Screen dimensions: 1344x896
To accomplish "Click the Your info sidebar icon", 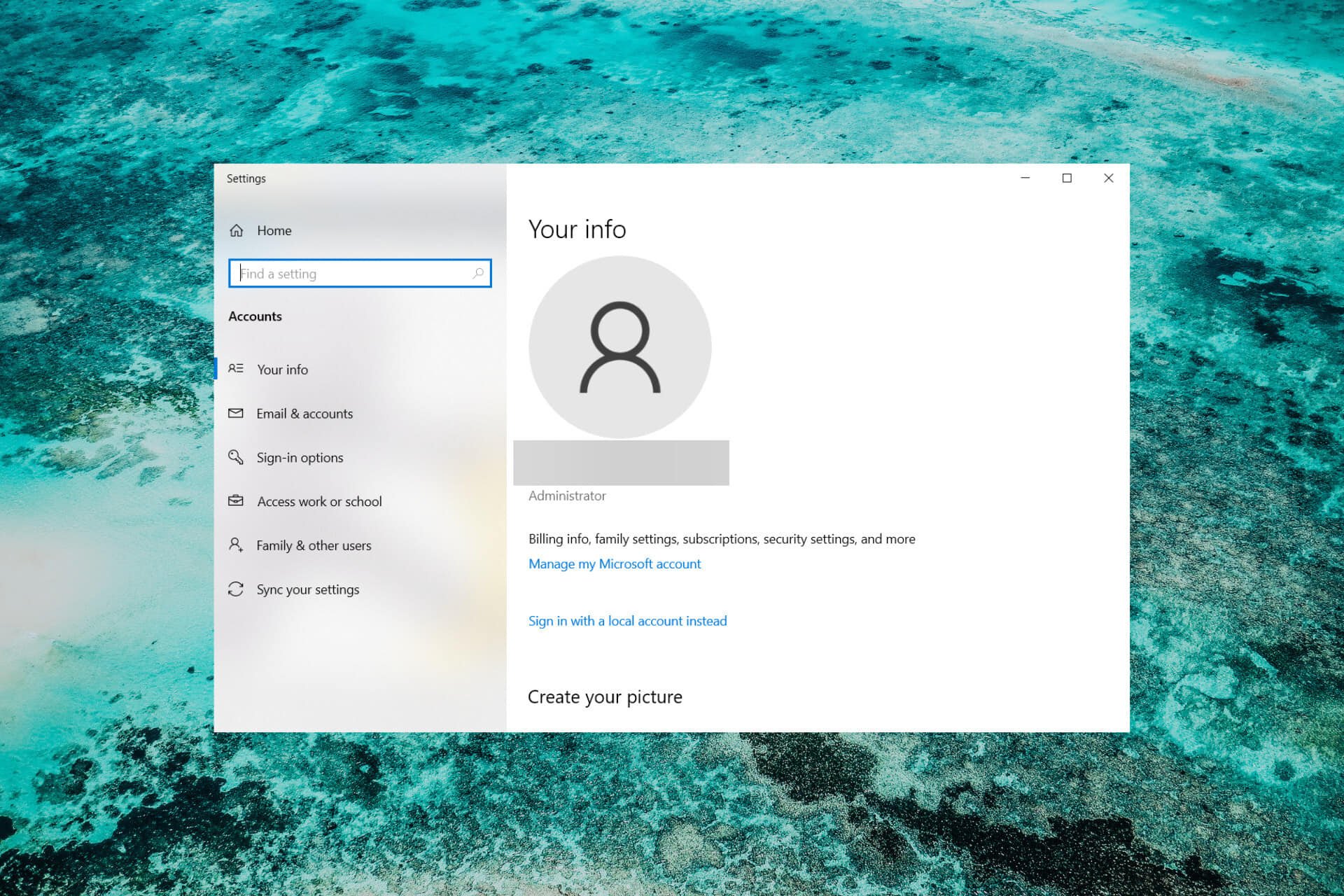I will pyautogui.click(x=236, y=369).
